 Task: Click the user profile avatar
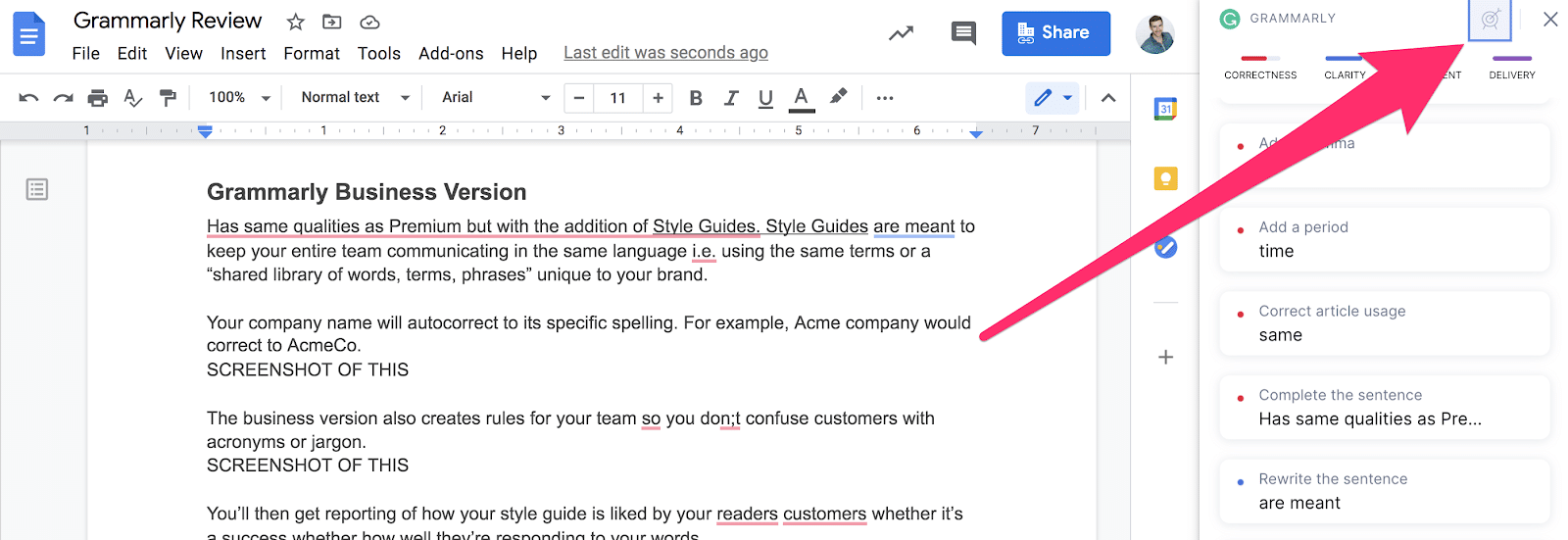[x=1155, y=34]
